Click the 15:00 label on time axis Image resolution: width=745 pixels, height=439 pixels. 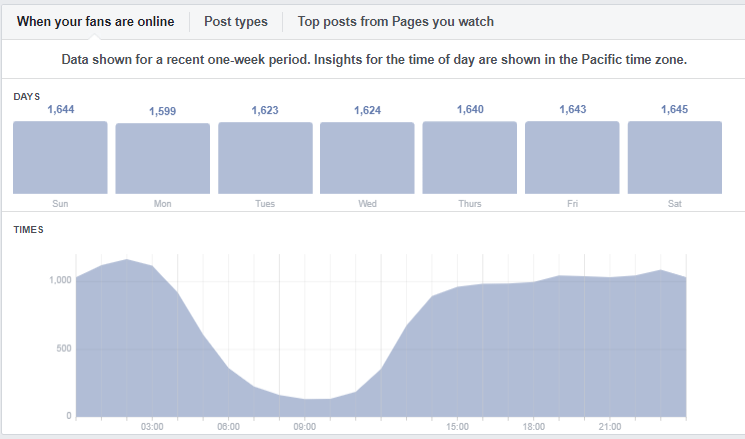coord(458,427)
